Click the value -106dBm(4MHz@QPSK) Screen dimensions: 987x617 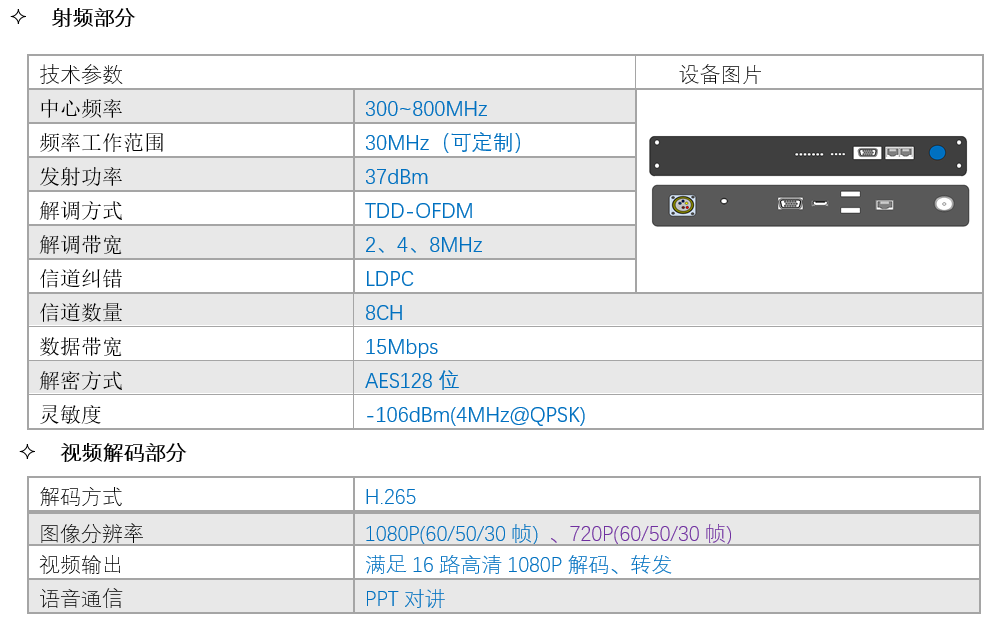475,414
